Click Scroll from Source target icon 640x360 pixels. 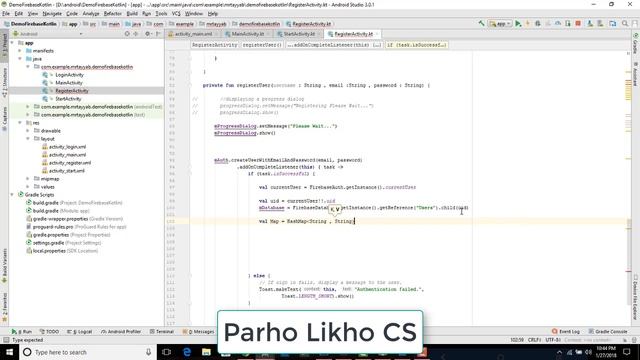tap(127, 34)
